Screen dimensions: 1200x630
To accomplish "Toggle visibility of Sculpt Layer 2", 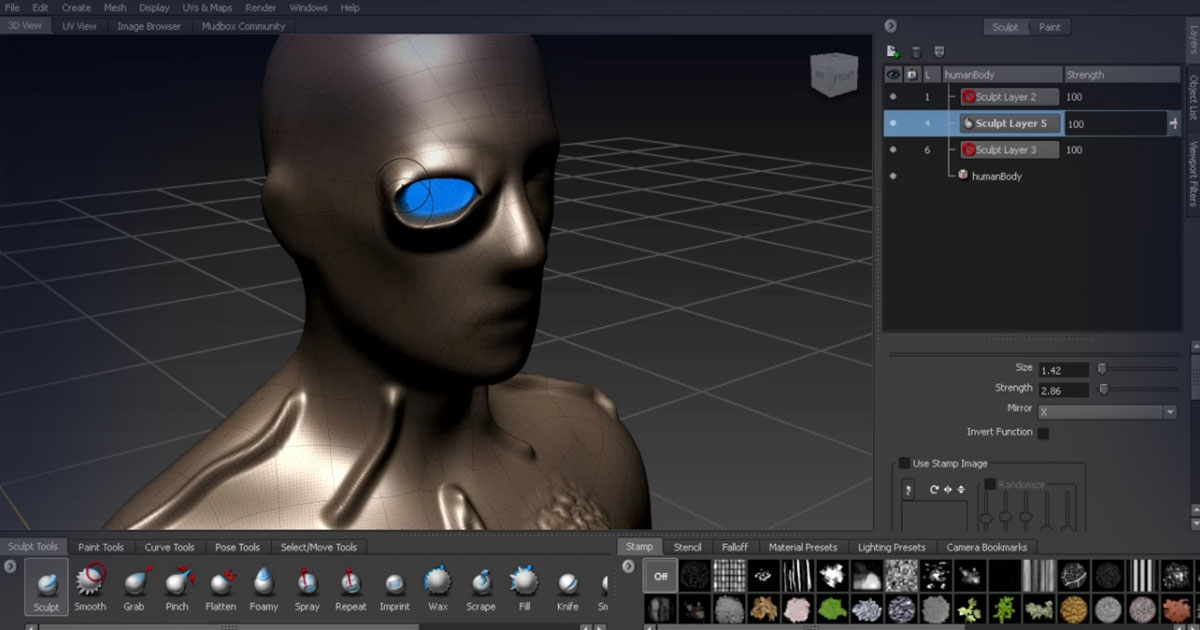I will [x=893, y=97].
